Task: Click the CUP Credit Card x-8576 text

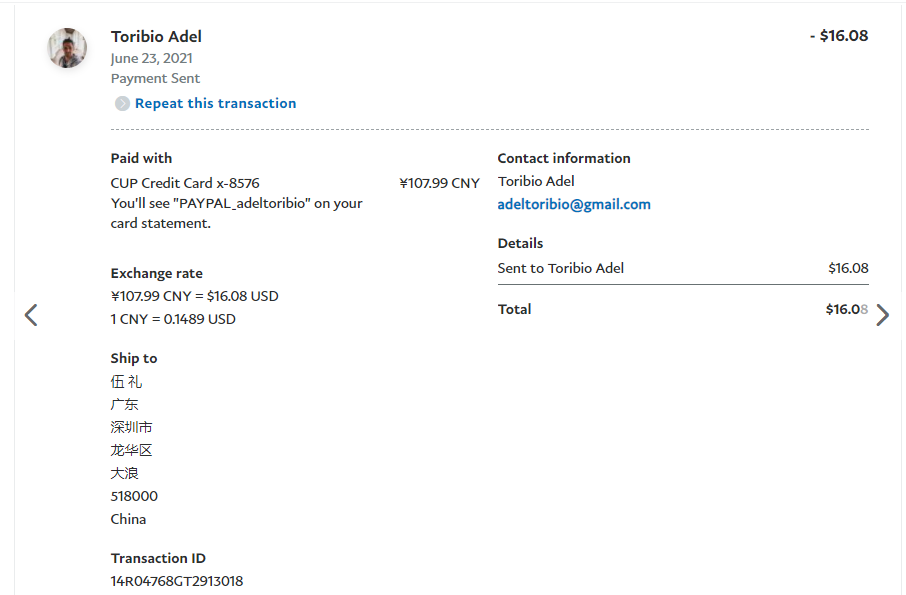Action: point(185,183)
